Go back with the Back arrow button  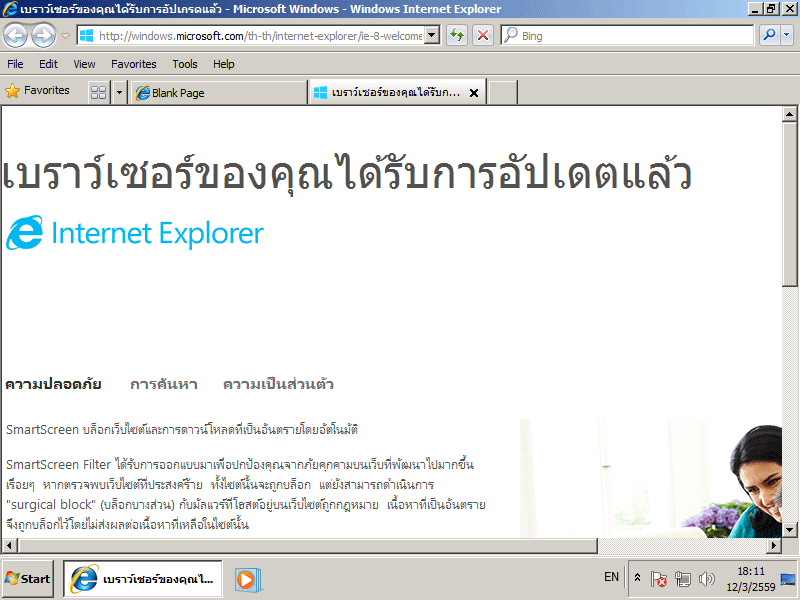point(16,35)
